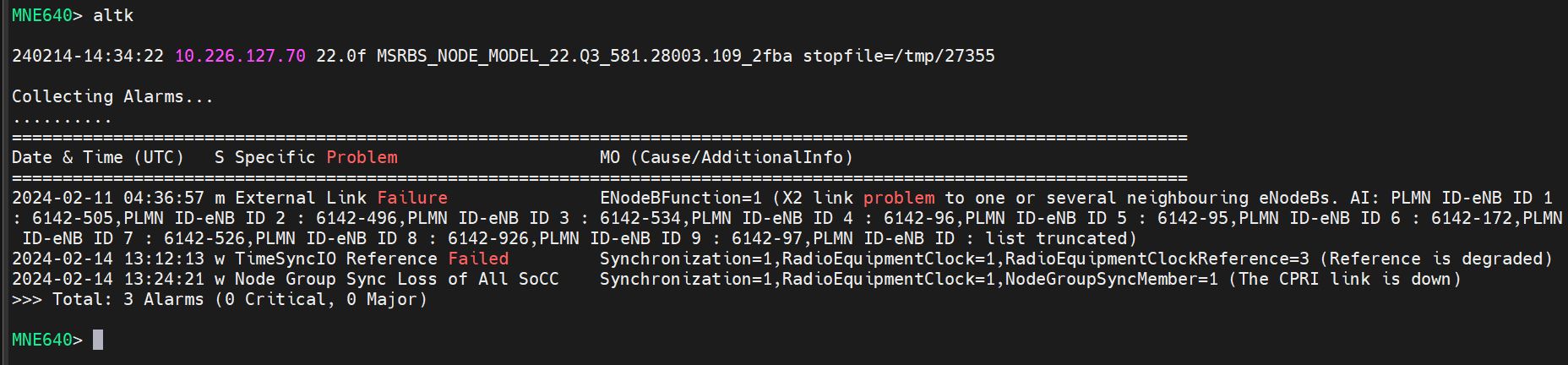Click the 2024-02-11 04:36:57 alarm timestamp

108,198
